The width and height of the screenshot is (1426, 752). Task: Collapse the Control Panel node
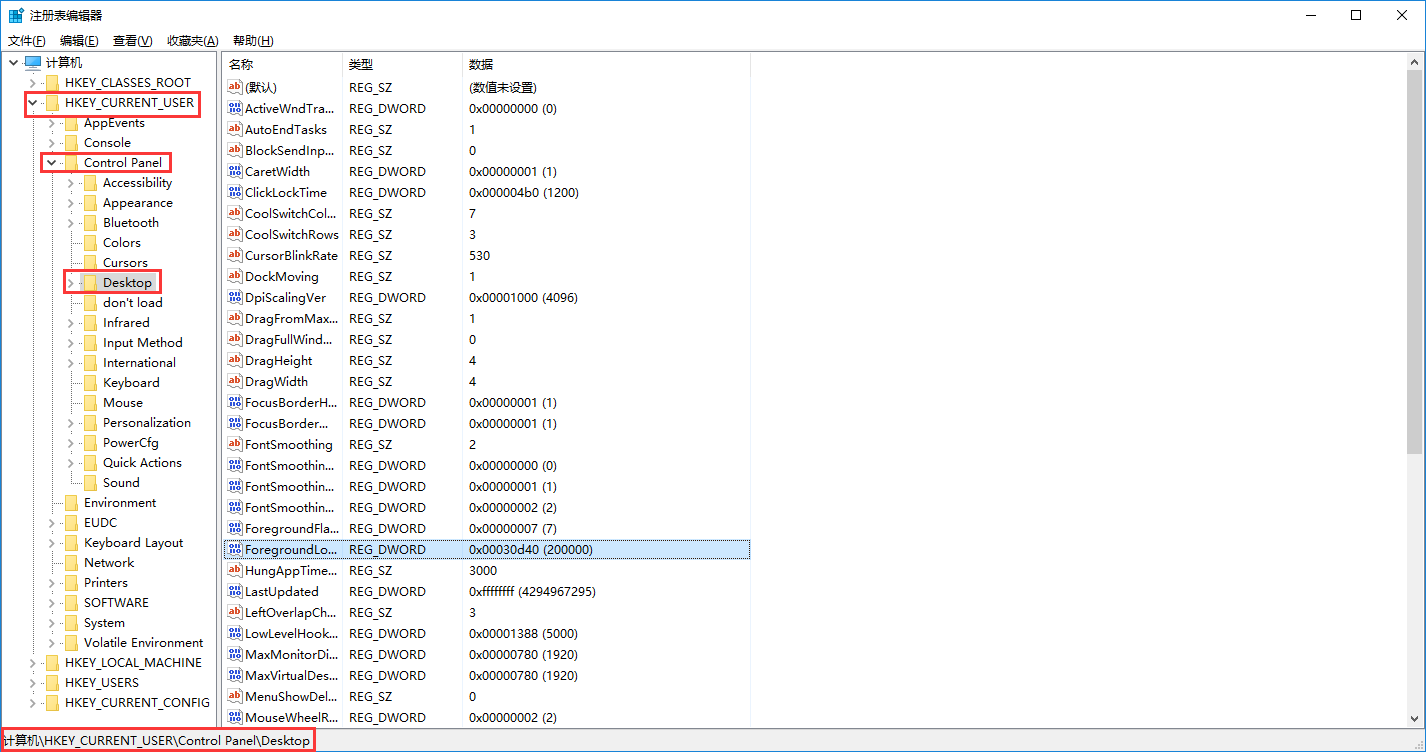pyautogui.click(x=50, y=162)
